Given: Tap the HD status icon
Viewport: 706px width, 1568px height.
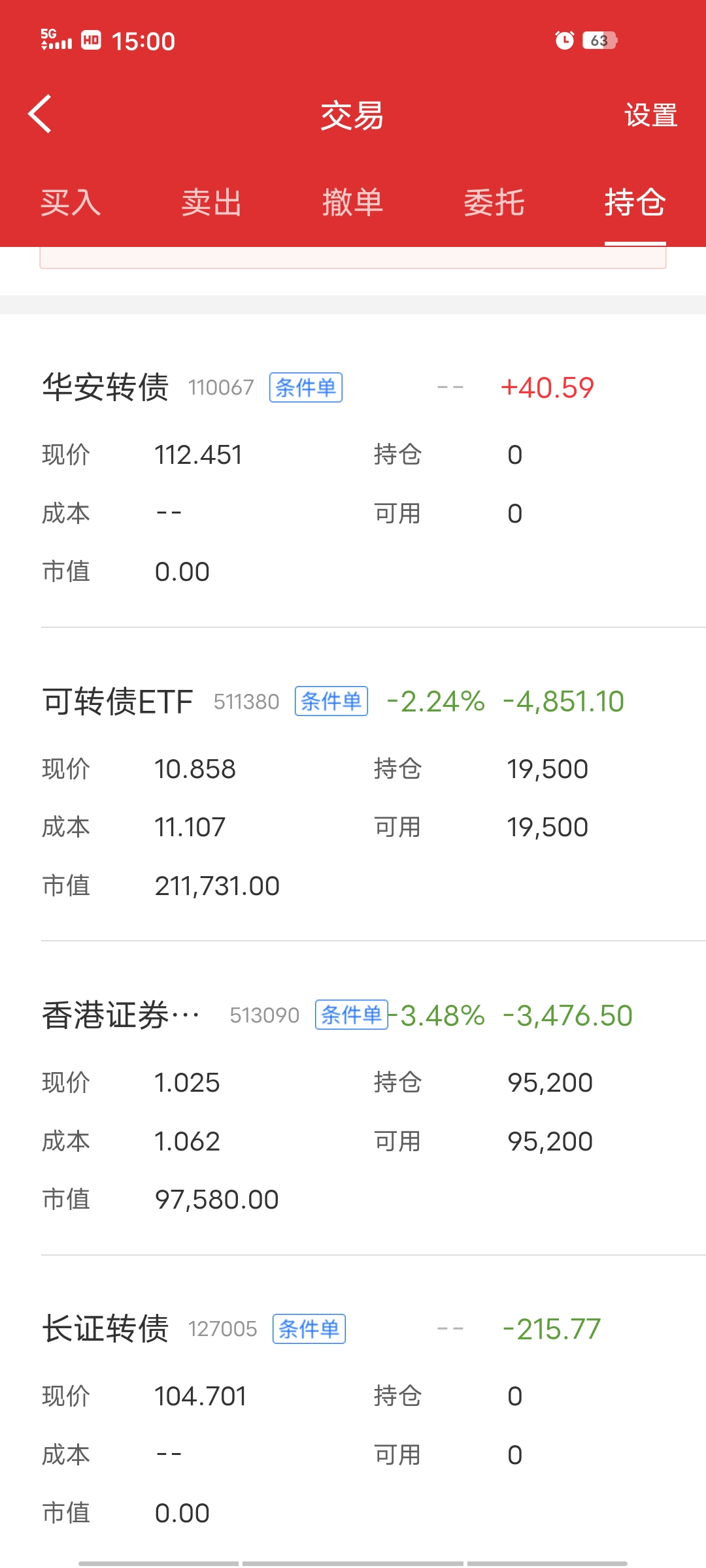Looking at the screenshot, I should coord(91,41).
